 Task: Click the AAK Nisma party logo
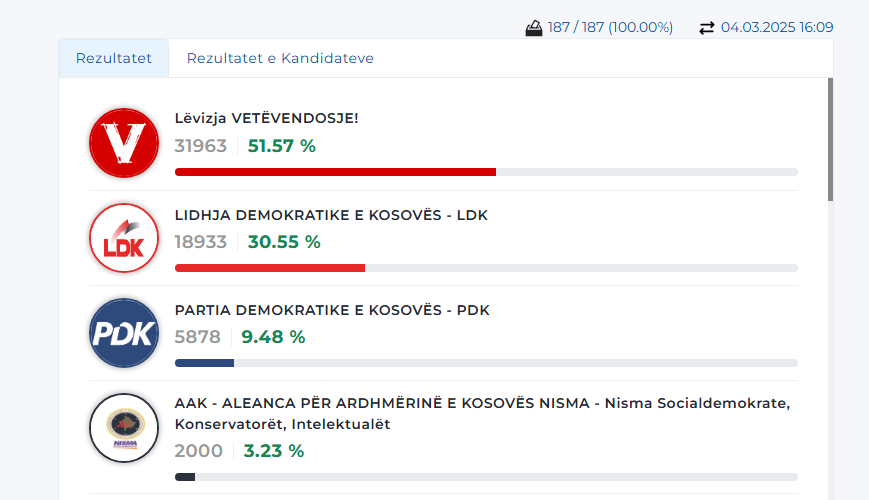tap(124, 428)
